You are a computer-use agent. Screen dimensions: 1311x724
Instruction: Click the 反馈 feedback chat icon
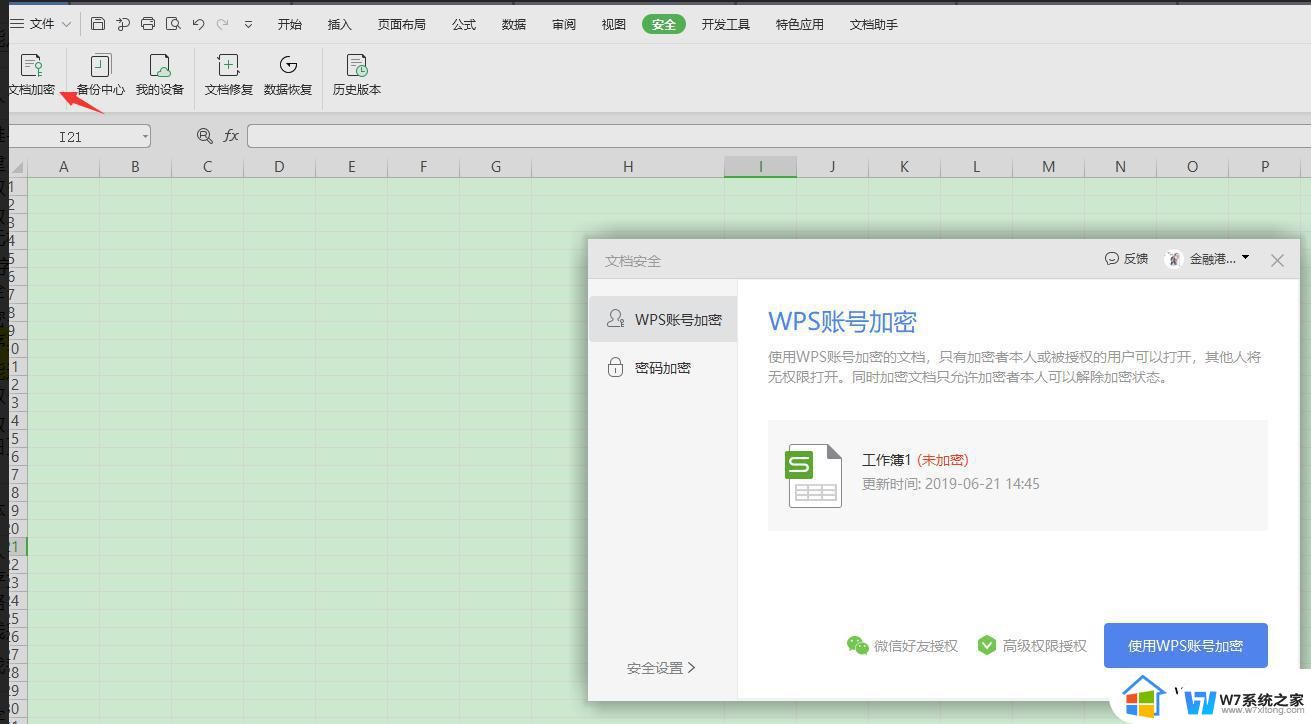[x=1111, y=258]
